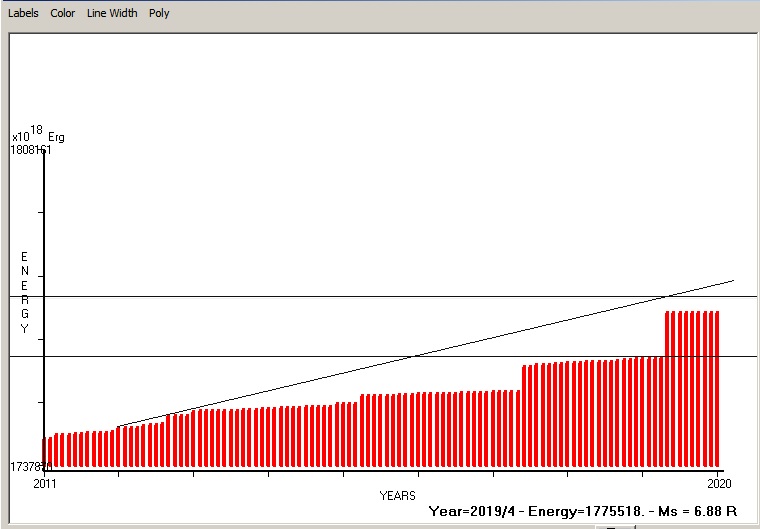Open the Line Width menu
Viewport: 760px width, 529px height.
(112, 13)
